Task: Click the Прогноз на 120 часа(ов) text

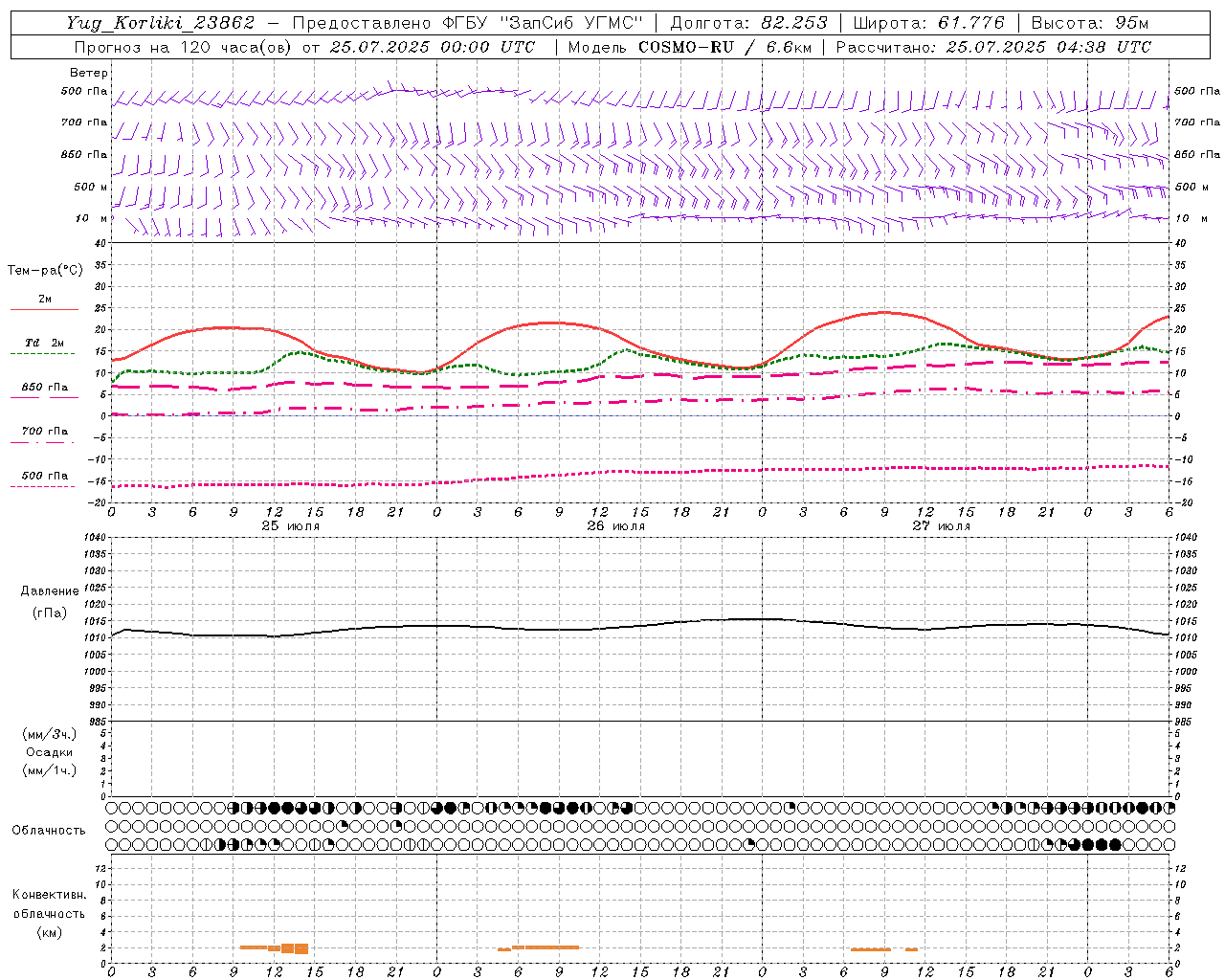Action: coord(184,47)
